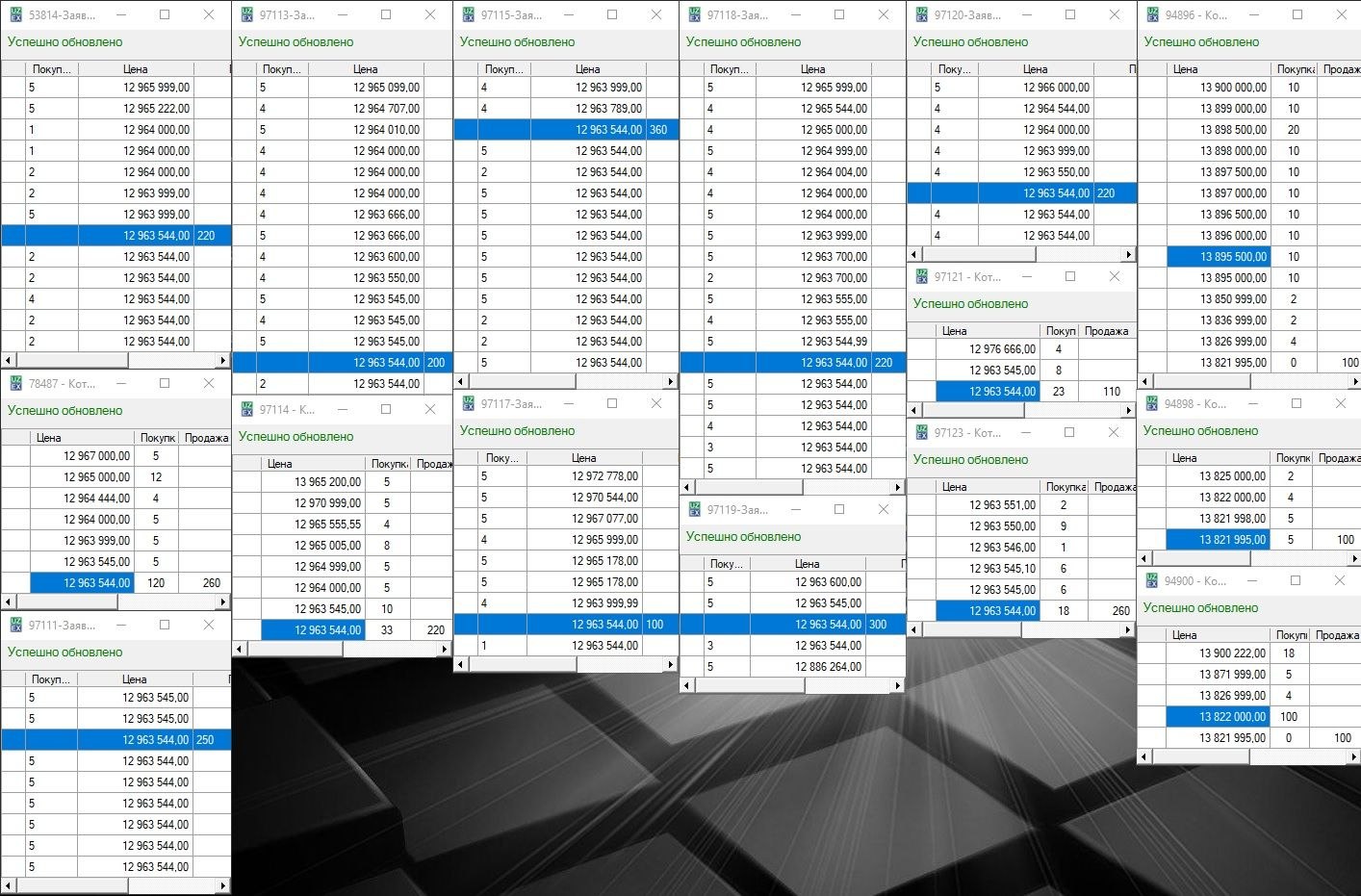Image resolution: width=1361 pixels, height=896 pixels.
Task: Sort by Цена column in window 97113
Action: [365, 69]
